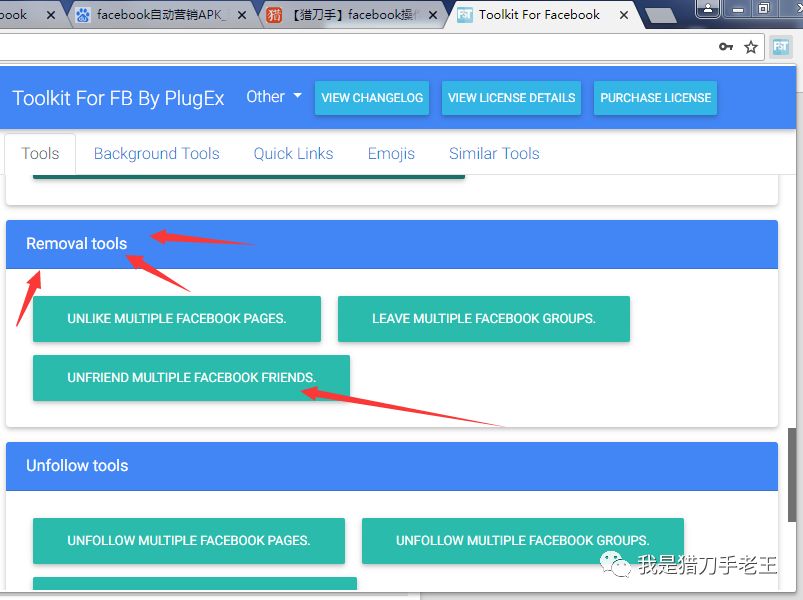
Task: Click the Purchase License button
Action: pyautogui.click(x=655, y=98)
